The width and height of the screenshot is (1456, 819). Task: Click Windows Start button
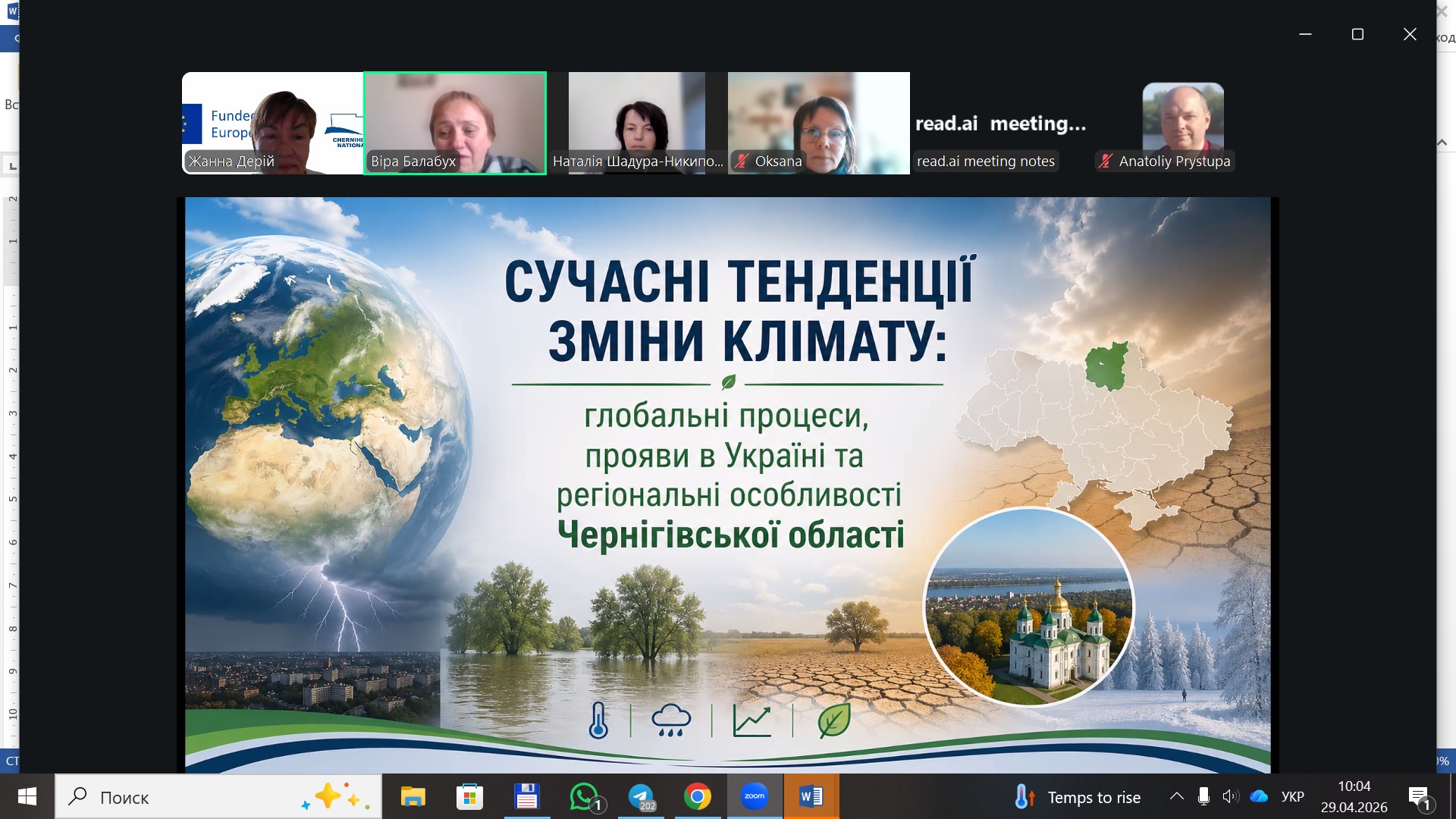click(27, 796)
